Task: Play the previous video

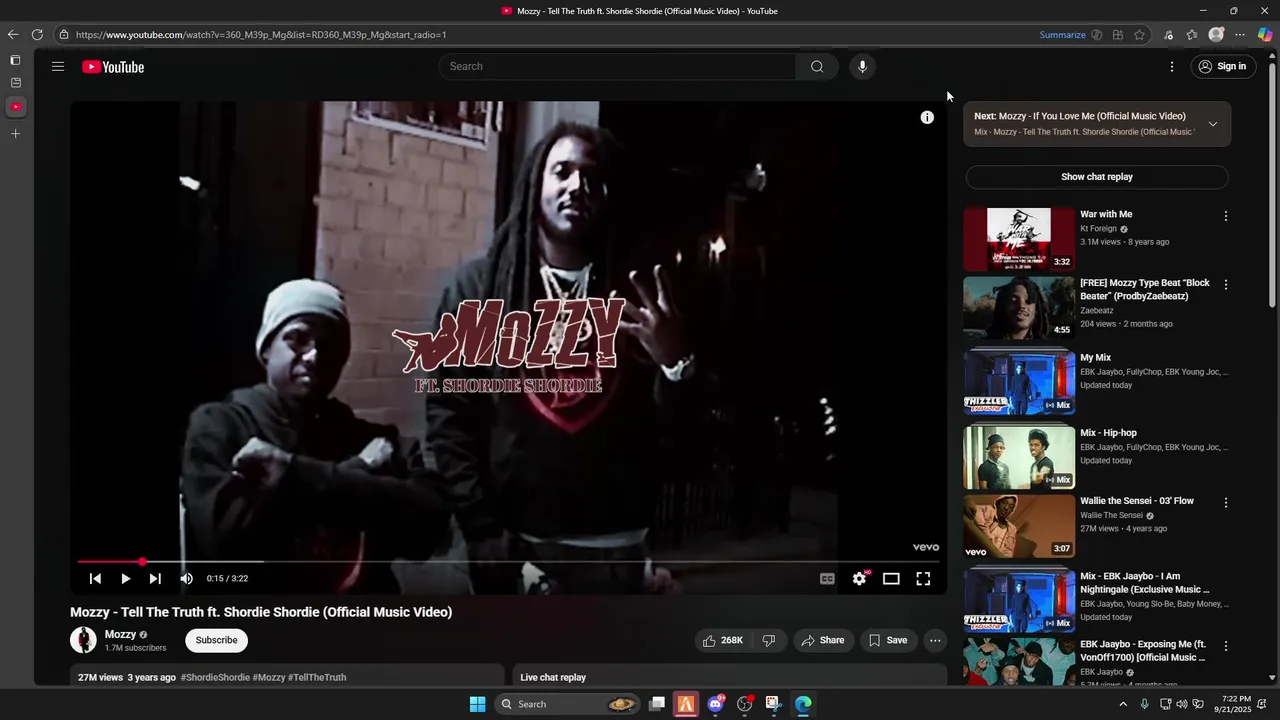Action: [x=95, y=578]
